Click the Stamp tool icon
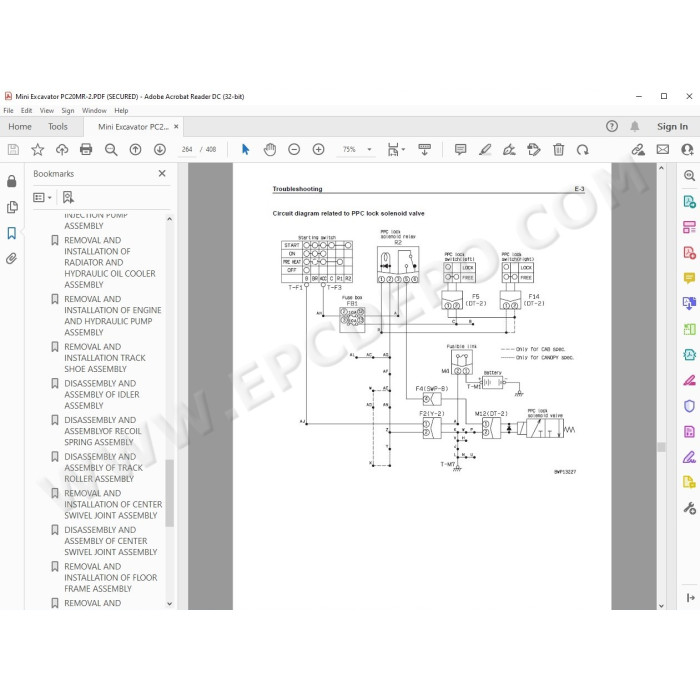The image size is (700, 700). pos(533,150)
